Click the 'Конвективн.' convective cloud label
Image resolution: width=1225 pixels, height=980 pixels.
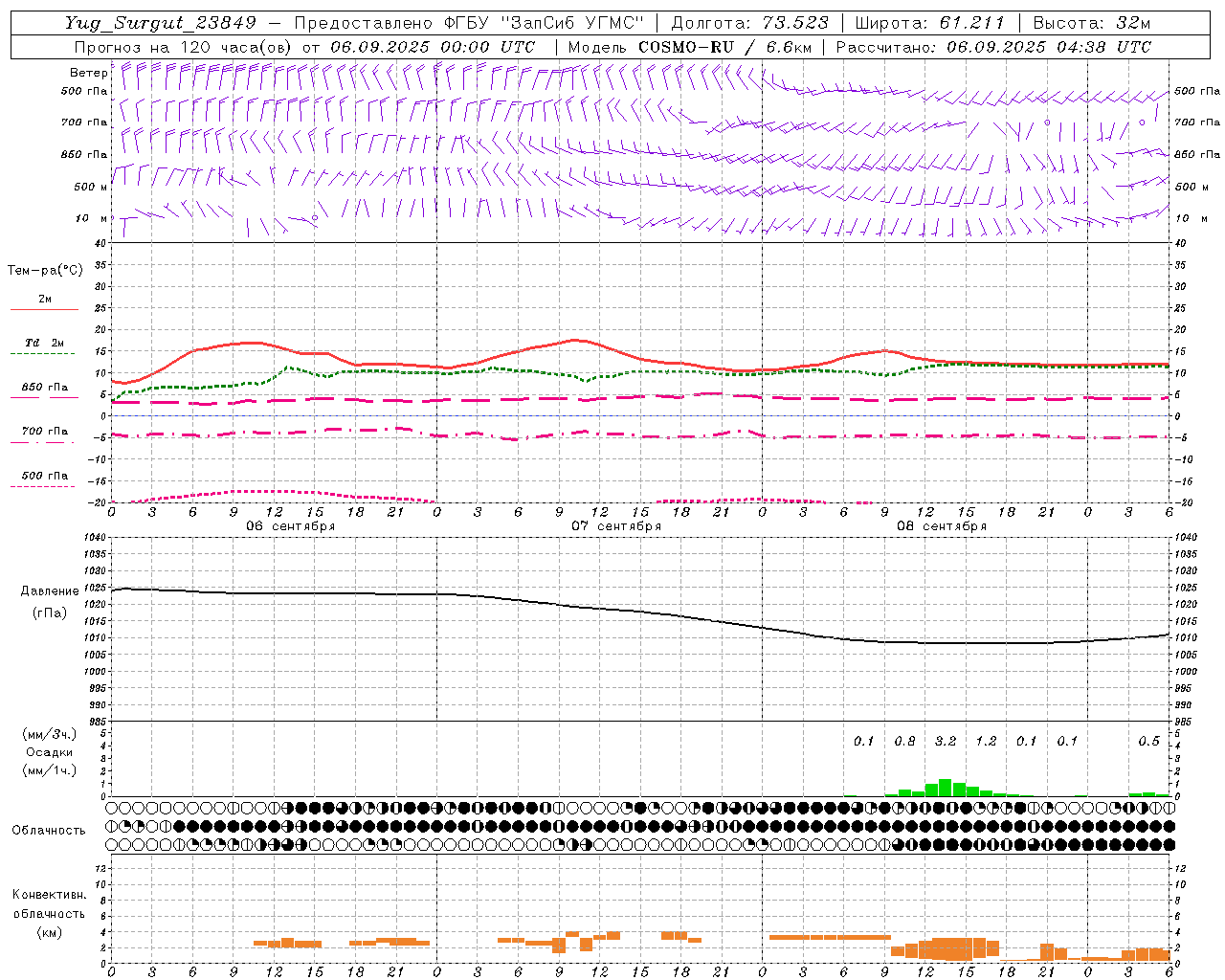[x=49, y=895]
